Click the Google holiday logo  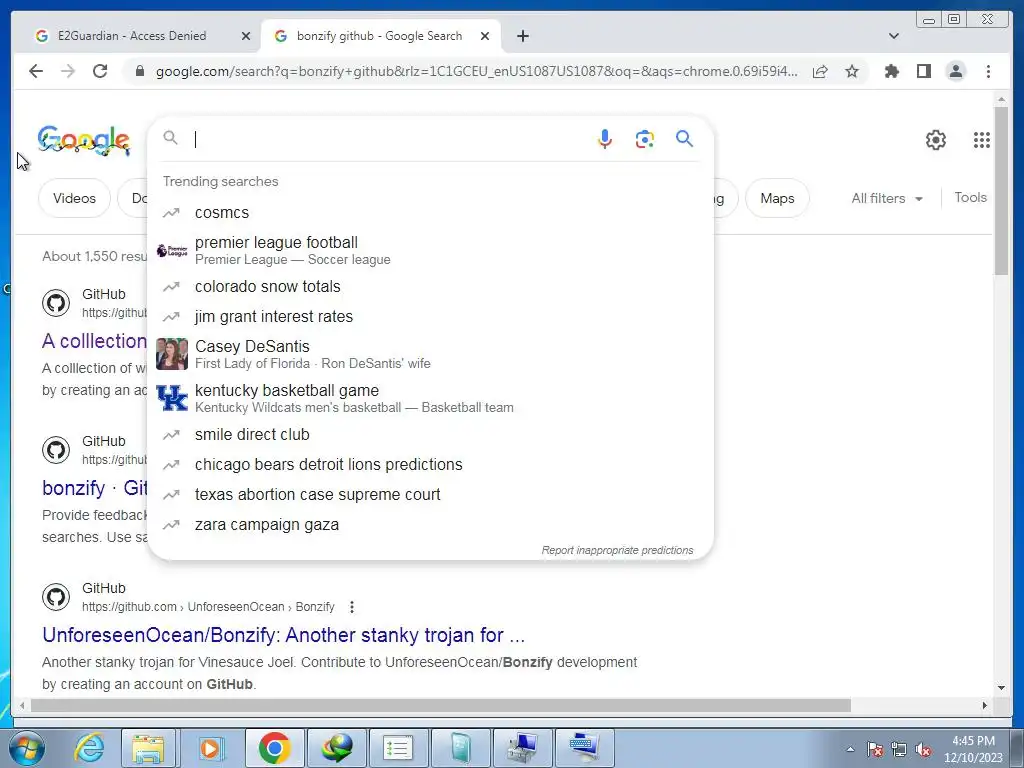point(84,140)
